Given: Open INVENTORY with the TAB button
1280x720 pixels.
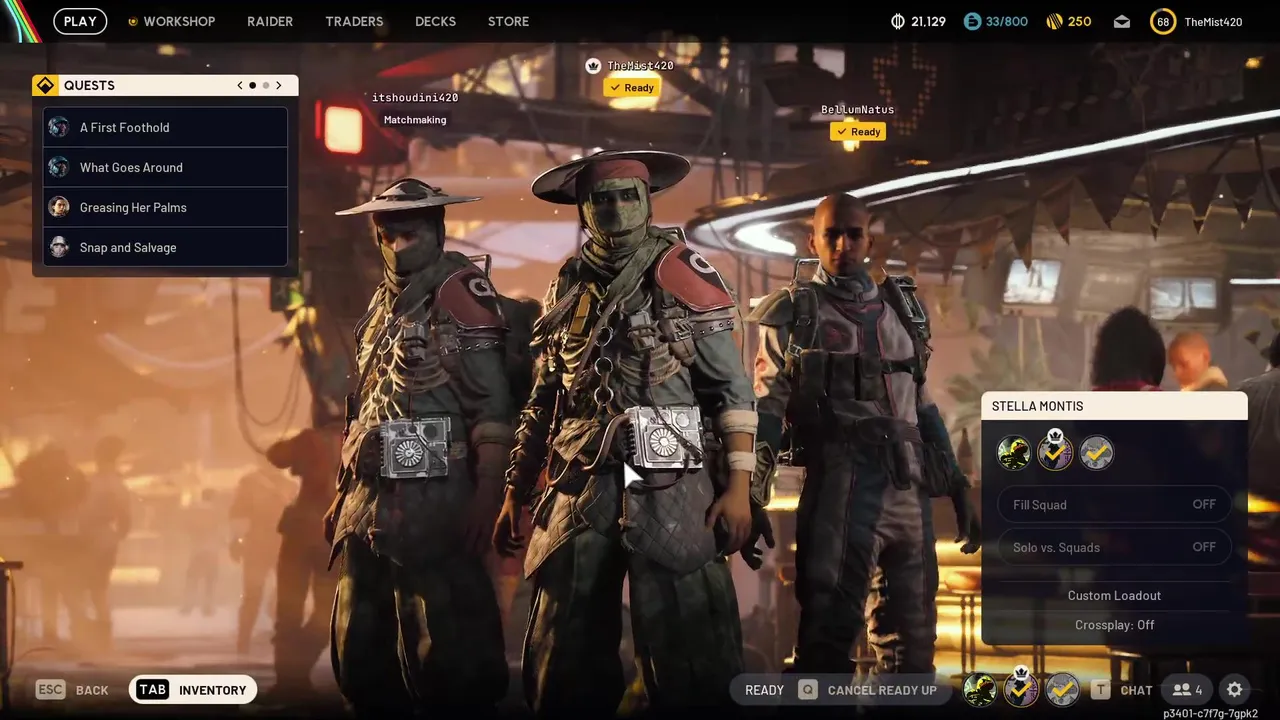Looking at the screenshot, I should point(193,690).
